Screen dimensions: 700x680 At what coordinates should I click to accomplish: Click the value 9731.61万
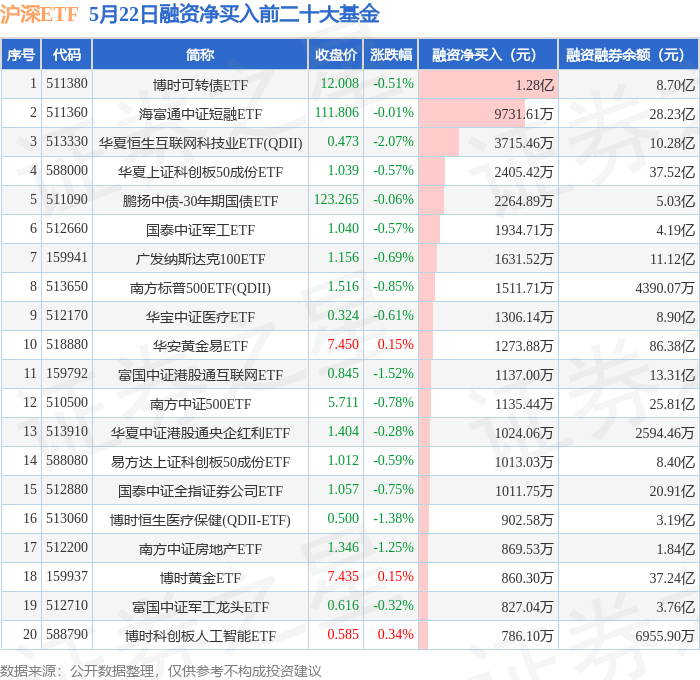coord(523,114)
